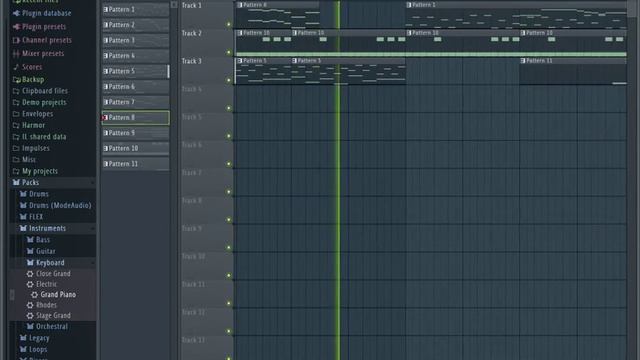Expand My projects folder
The height and width of the screenshot is (360, 640).
coord(40,171)
